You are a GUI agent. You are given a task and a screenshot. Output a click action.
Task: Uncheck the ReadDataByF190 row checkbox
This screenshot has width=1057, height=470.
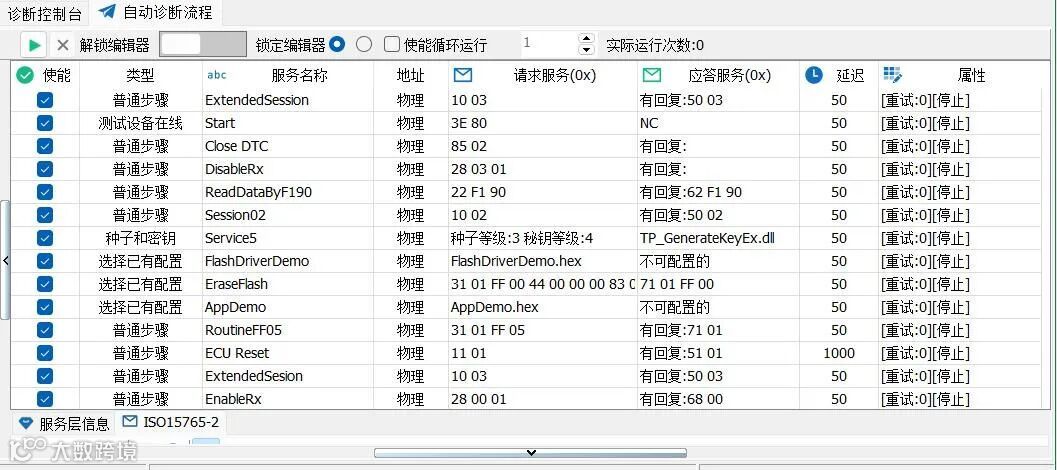click(45, 192)
